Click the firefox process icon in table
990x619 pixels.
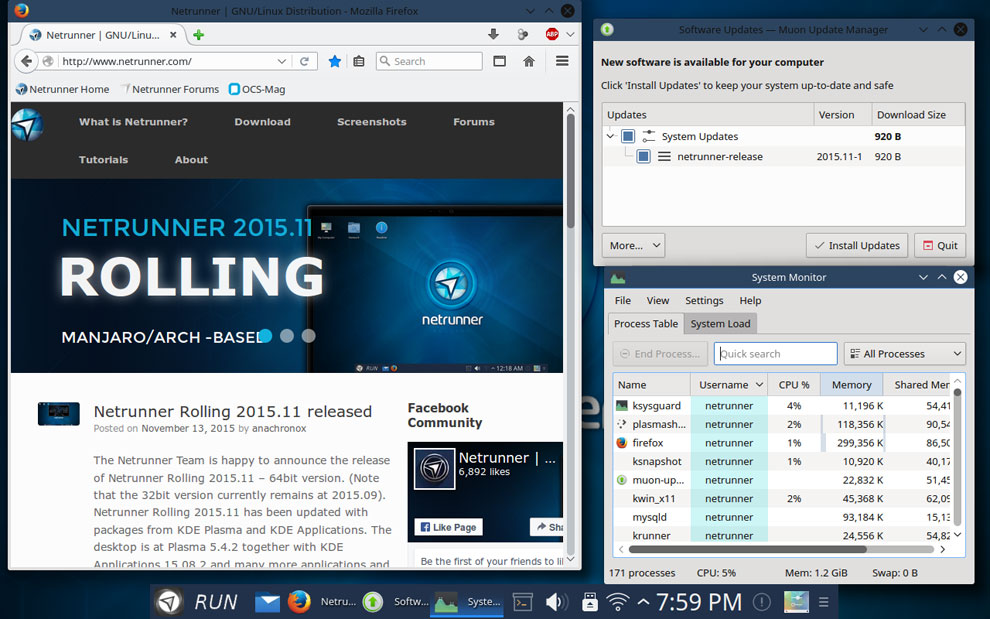(x=622, y=443)
